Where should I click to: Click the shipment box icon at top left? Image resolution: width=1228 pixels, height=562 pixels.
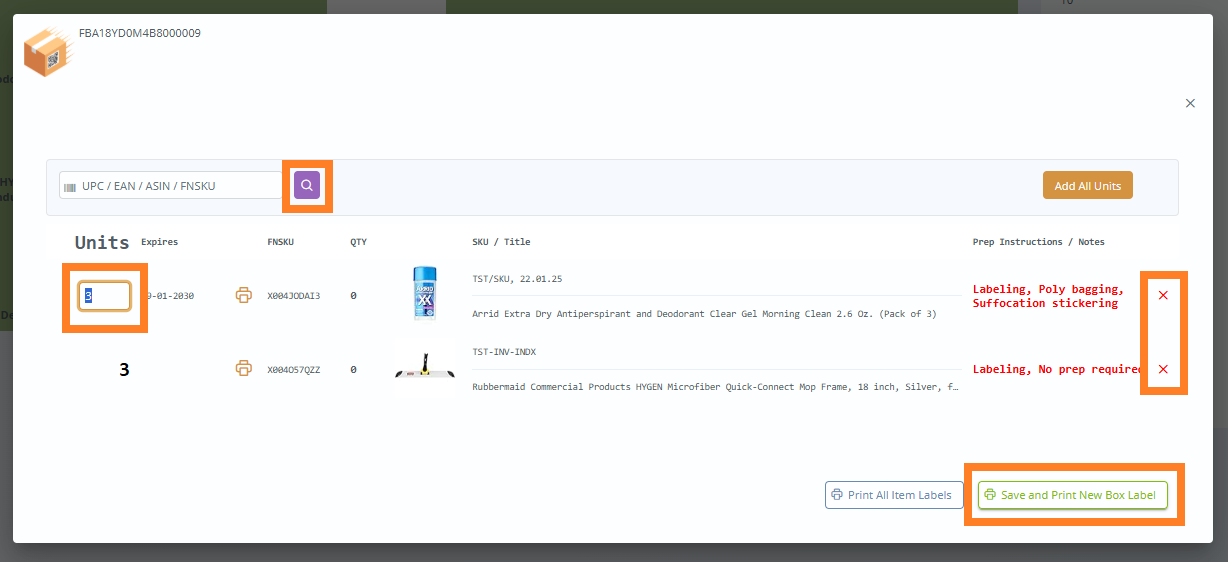tap(49, 51)
